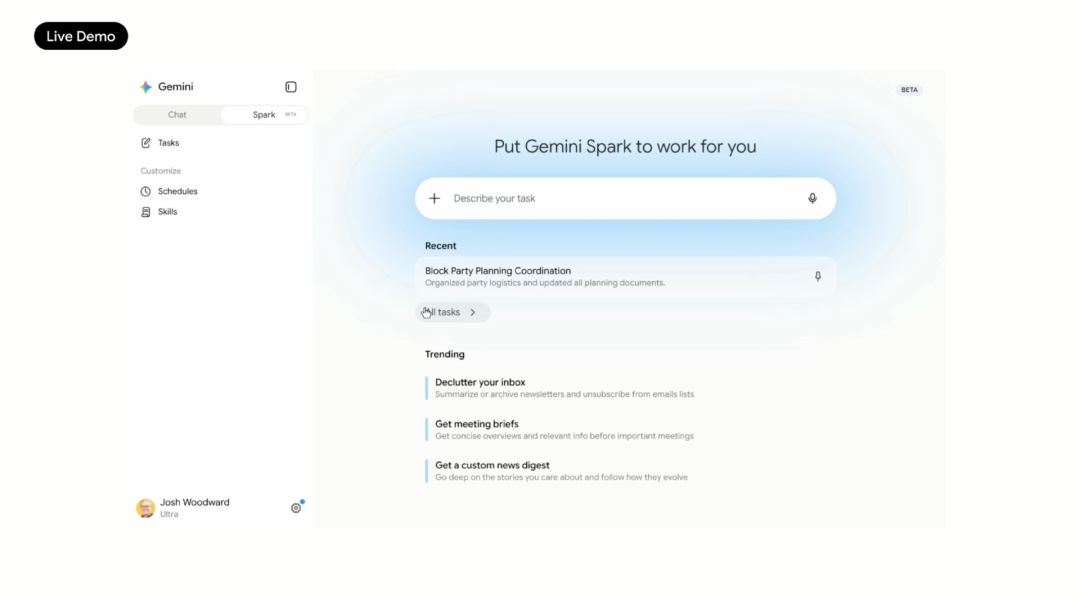Click the Tasks edit icon in sidebar
The height and width of the screenshot is (599, 1080).
pos(145,143)
